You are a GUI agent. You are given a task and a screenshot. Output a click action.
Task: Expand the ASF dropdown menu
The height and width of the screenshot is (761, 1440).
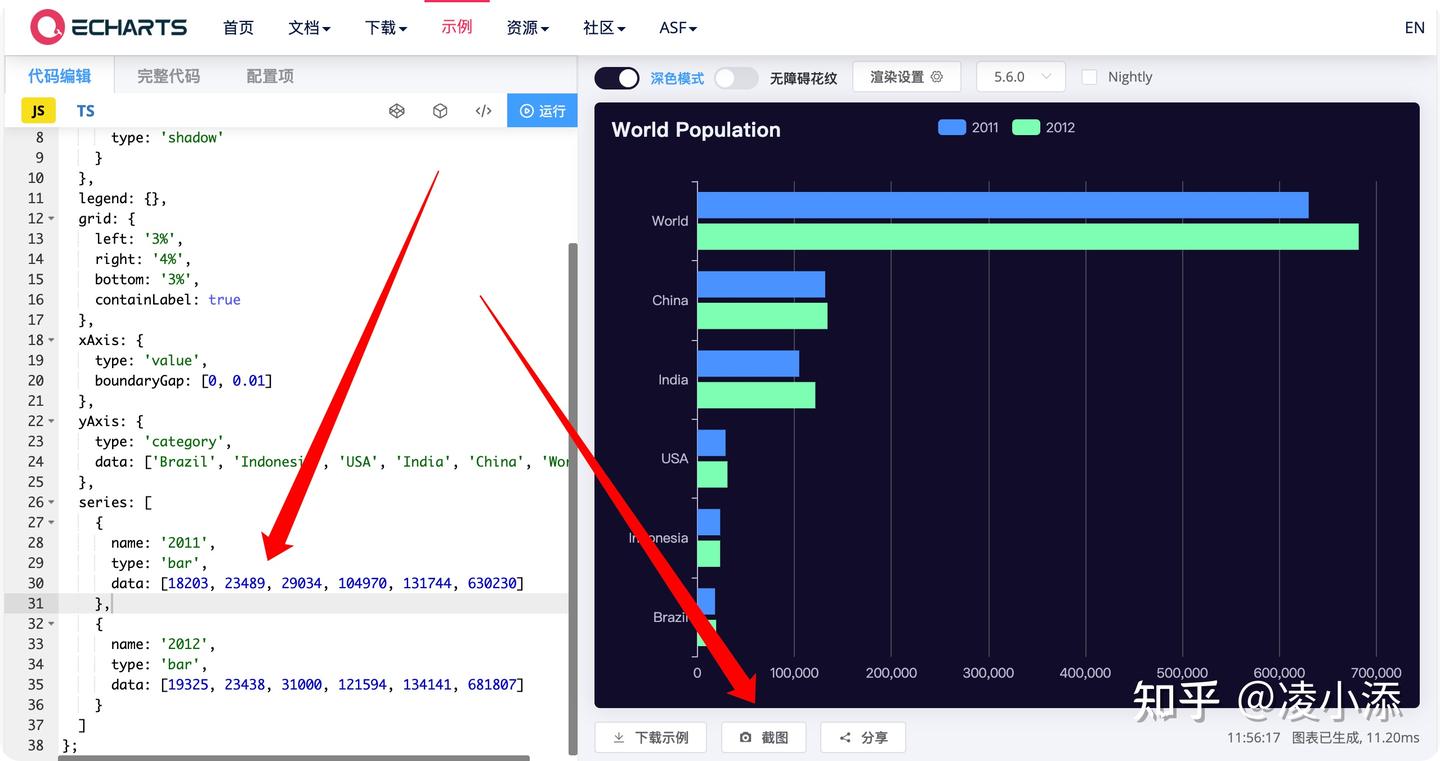pos(678,27)
